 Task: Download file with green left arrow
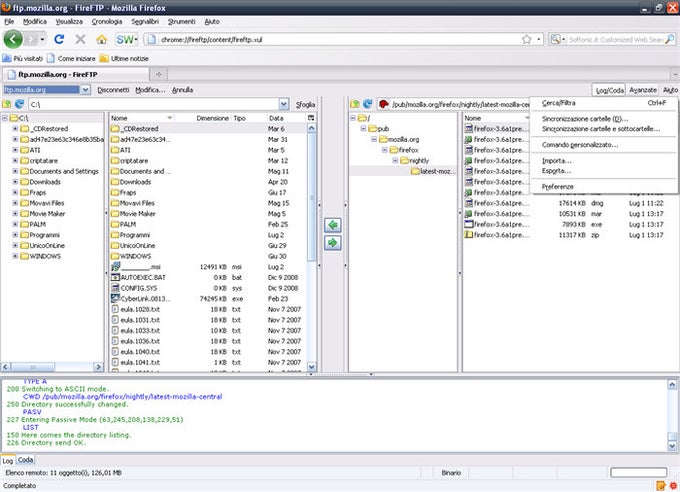tap(333, 225)
